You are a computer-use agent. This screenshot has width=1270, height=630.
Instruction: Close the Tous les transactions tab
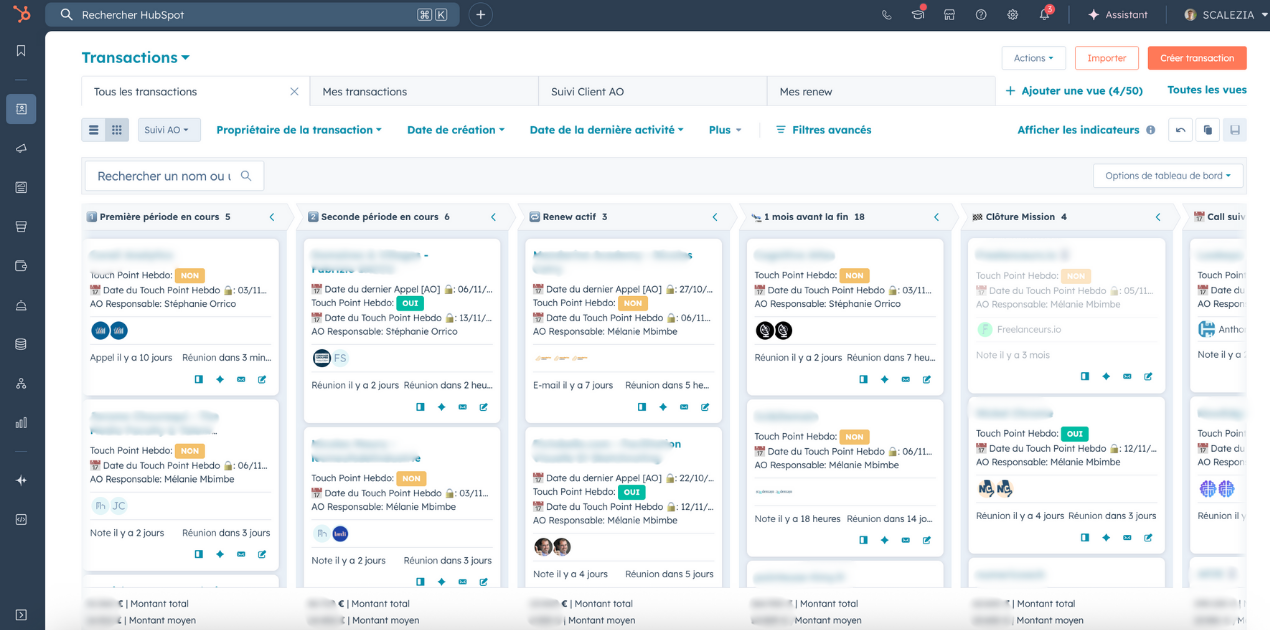(x=294, y=91)
